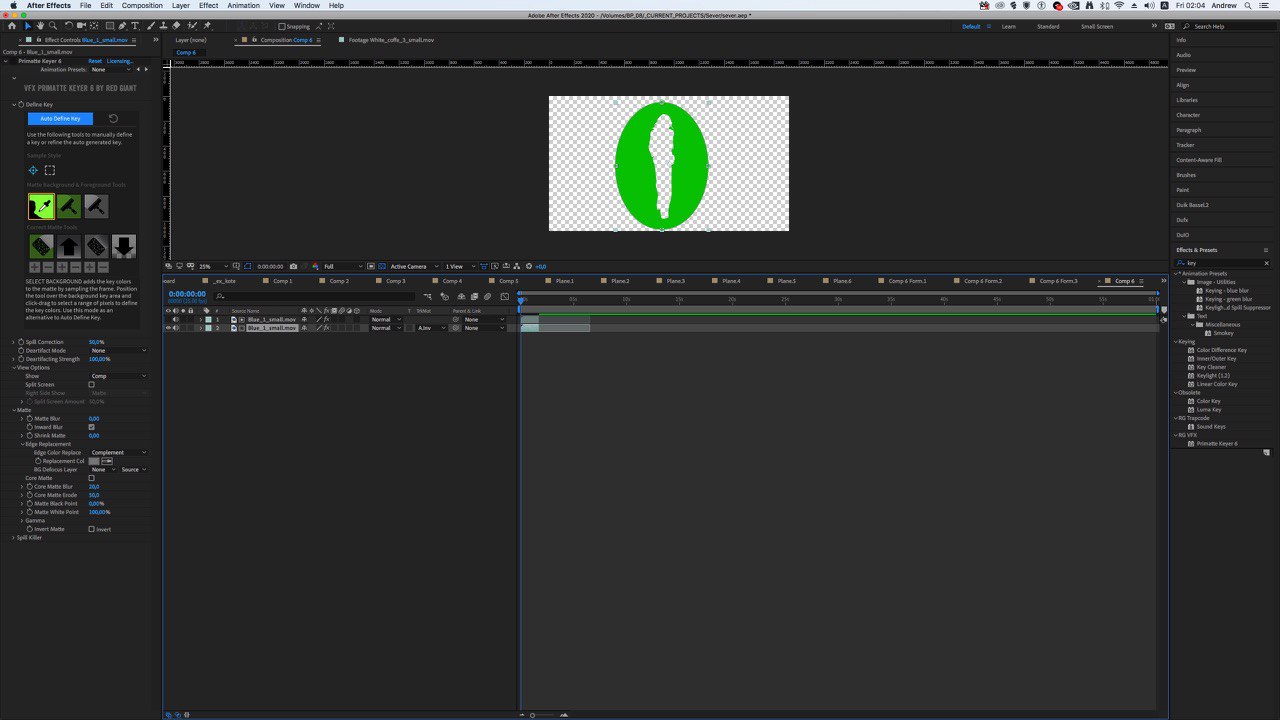Open Graph Editor icon in timeline
The height and width of the screenshot is (720, 1280).
tap(504, 297)
